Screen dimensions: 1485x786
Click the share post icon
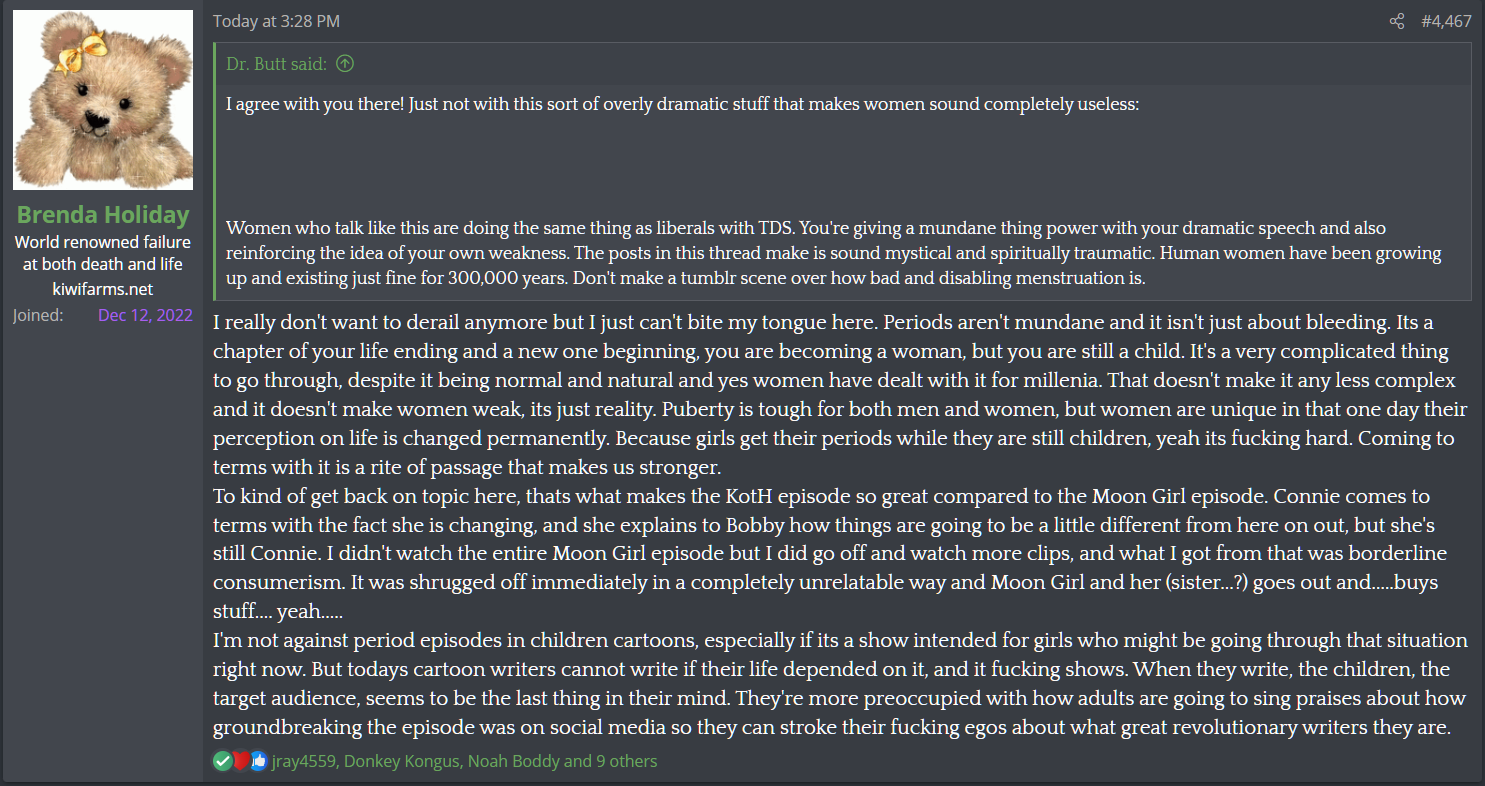(x=1397, y=21)
